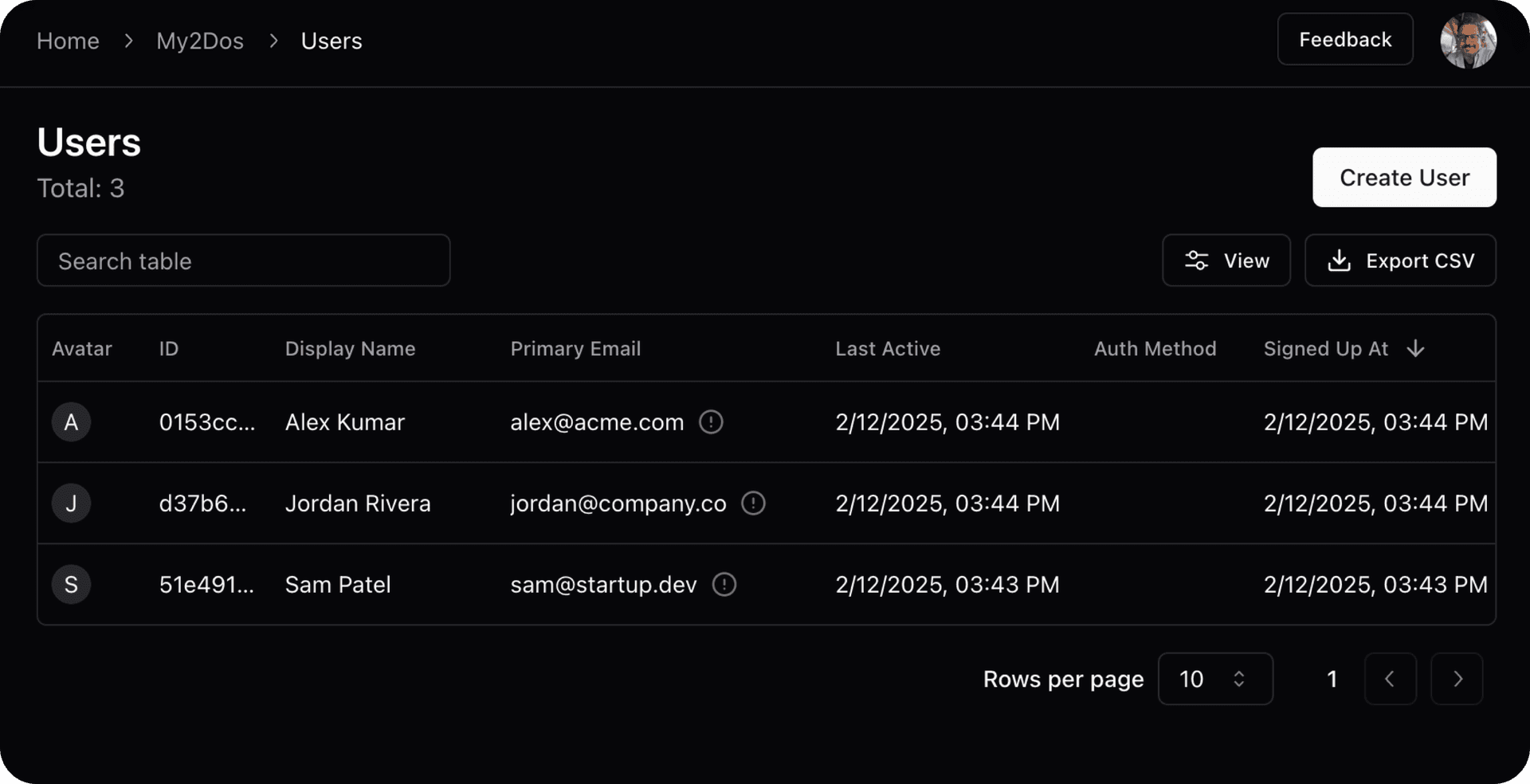Click the info icon beside sam@startup.dev
1530x784 pixels.
tap(724, 585)
